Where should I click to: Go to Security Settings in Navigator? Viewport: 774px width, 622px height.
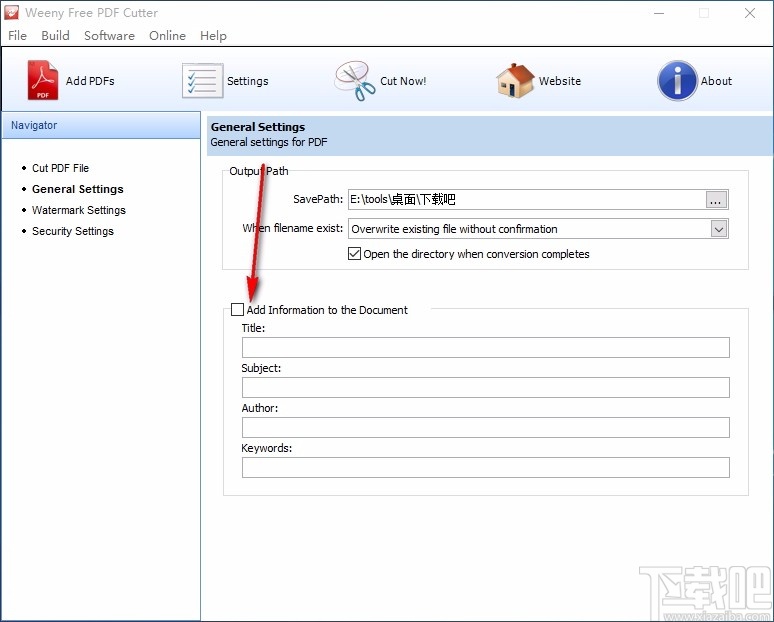[x=73, y=231]
